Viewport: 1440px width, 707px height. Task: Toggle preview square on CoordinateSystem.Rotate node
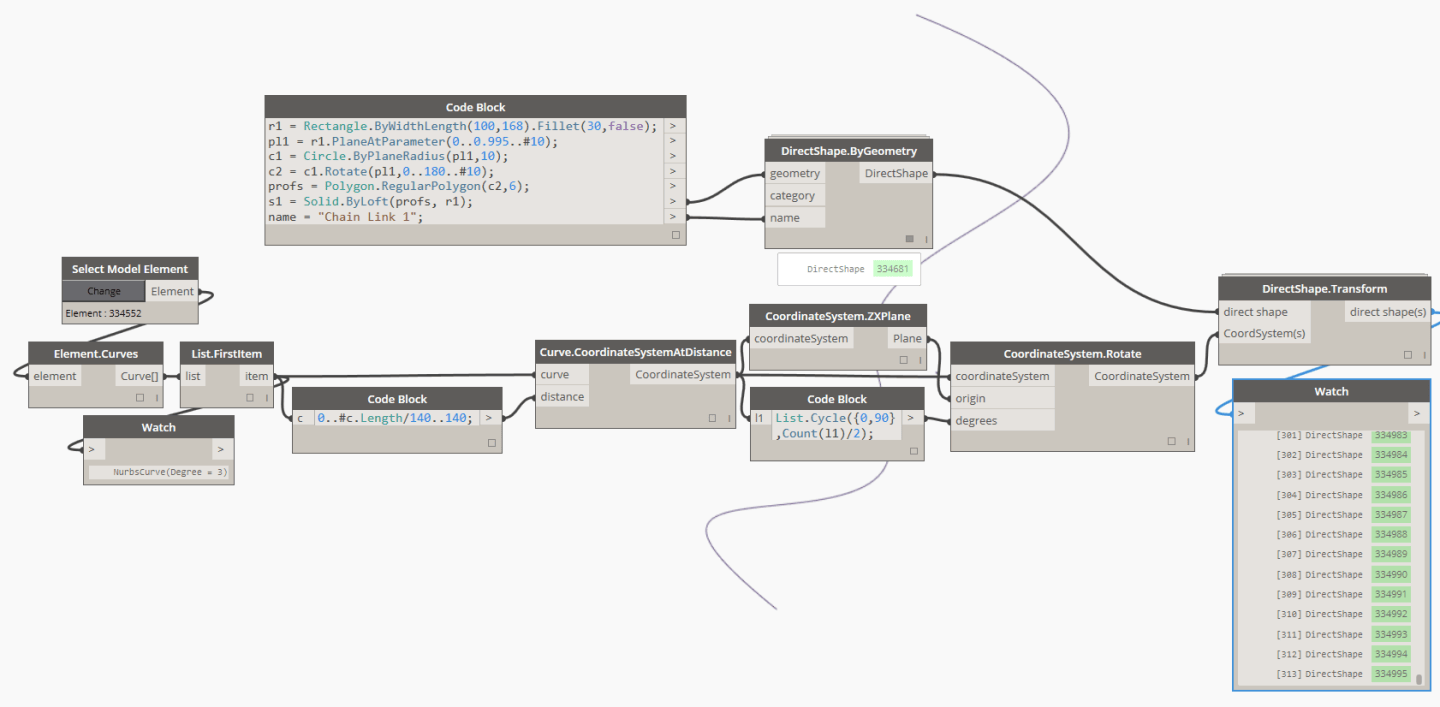(1171, 441)
